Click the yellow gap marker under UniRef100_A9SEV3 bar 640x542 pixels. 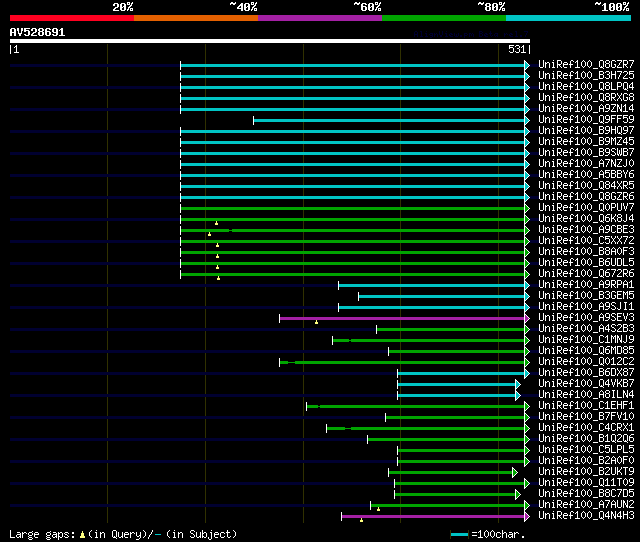(x=316, y=322)
